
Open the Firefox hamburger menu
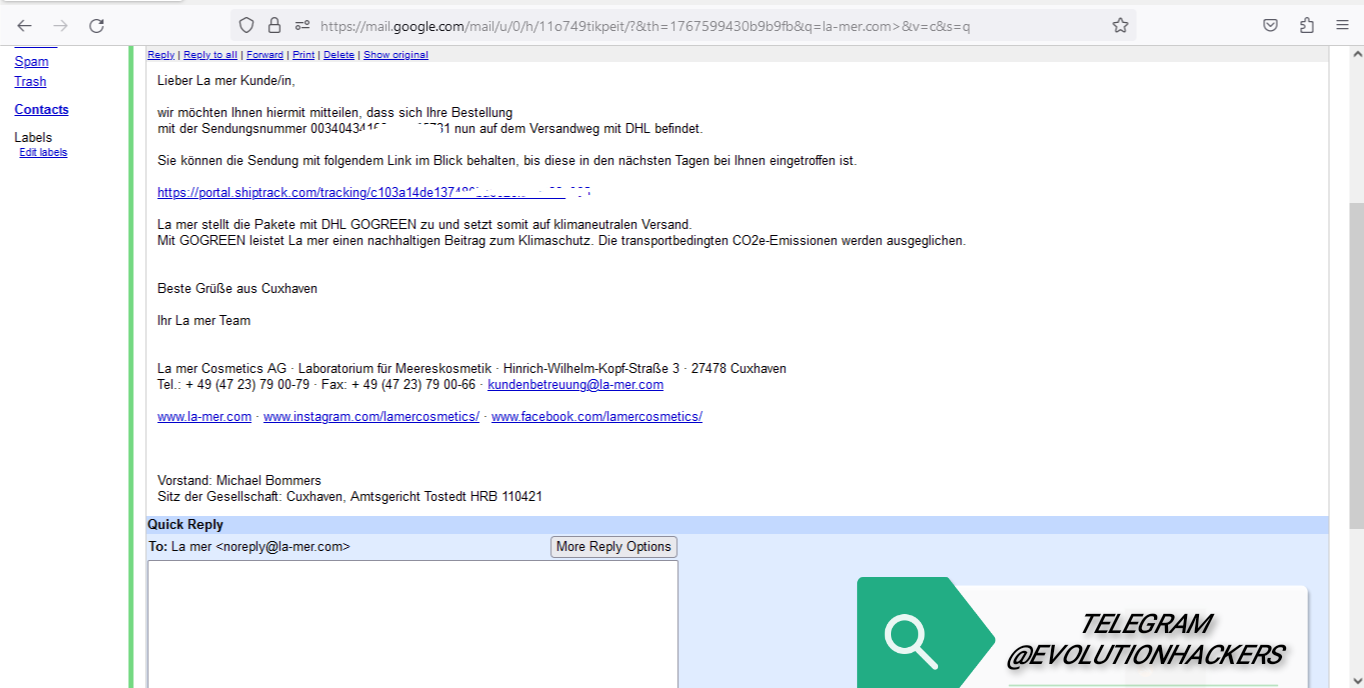[x=1342, y=26]
